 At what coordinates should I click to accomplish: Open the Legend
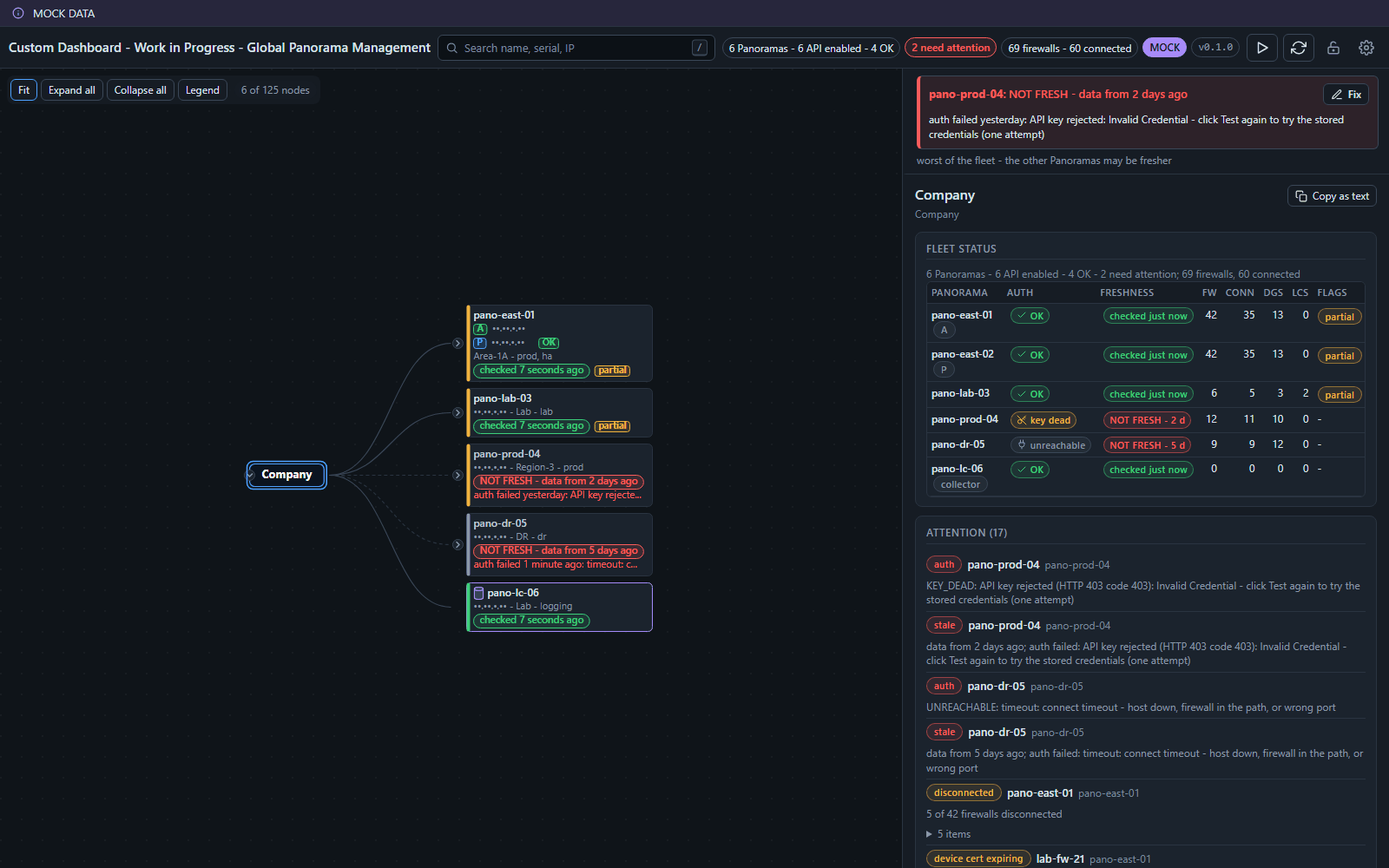tap(202, 90)
